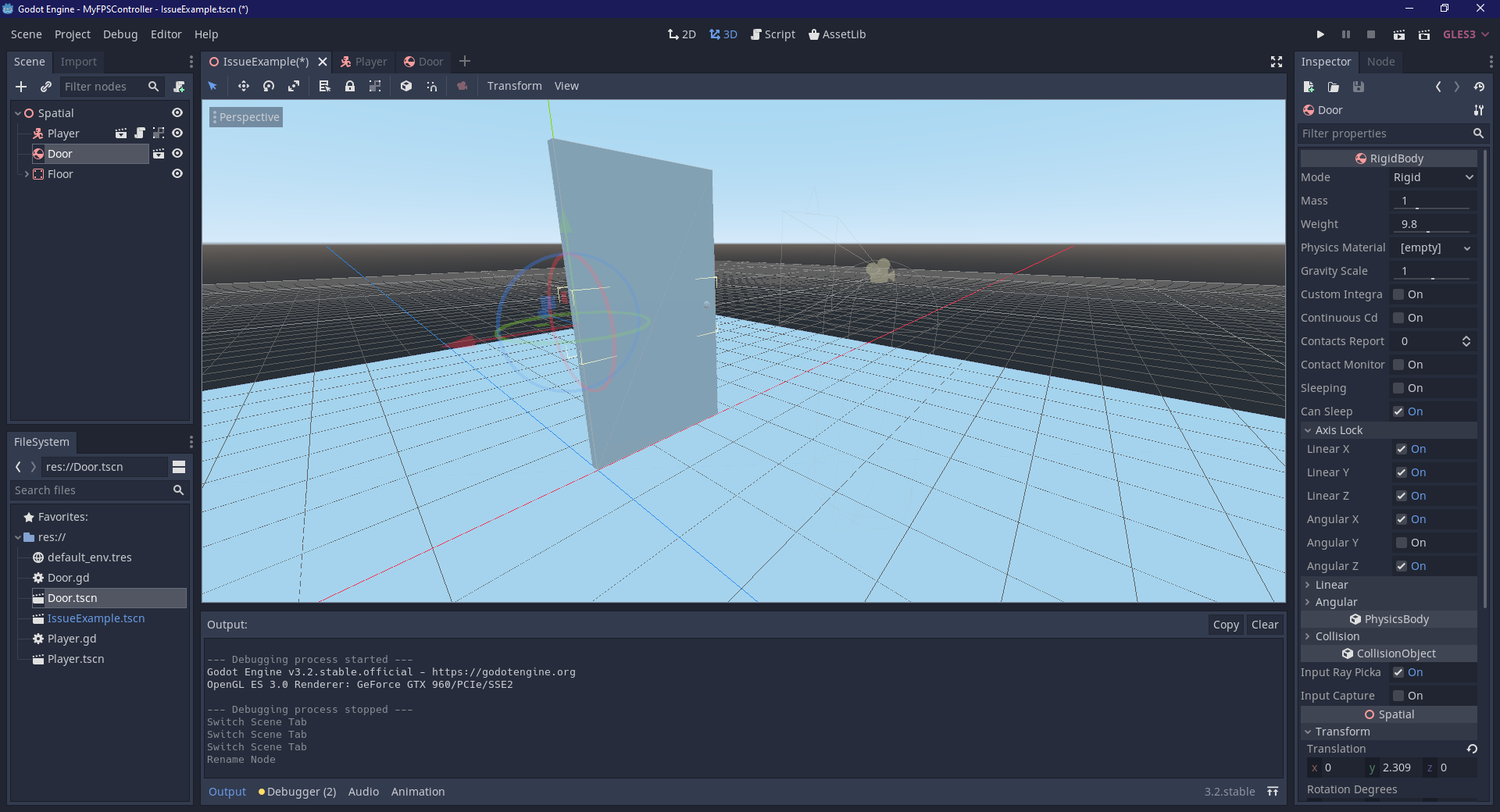Clear the Output log

(x=1265, y=625)
